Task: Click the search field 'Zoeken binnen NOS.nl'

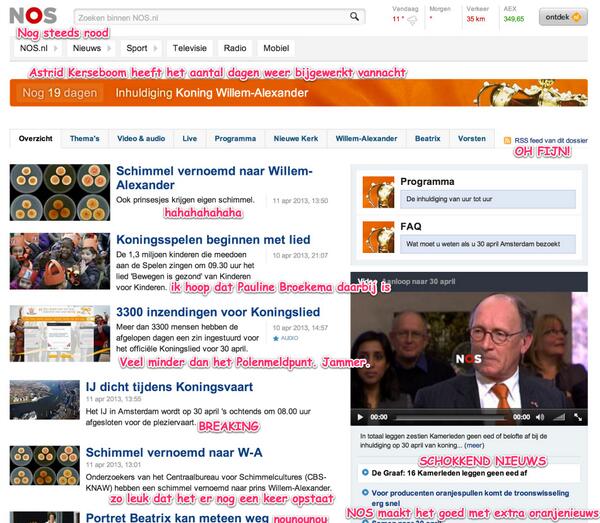Action: pyautogui.click(x=219, y=17)
